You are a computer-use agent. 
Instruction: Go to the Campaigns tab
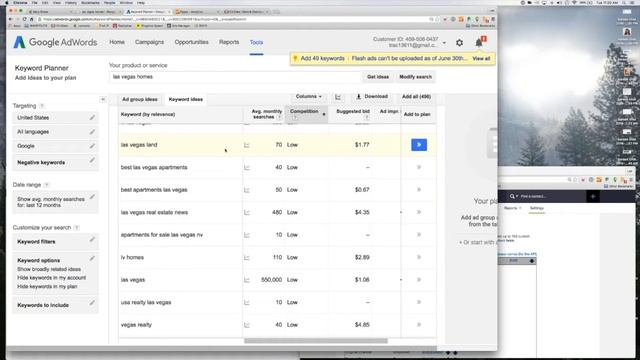pos(149,42)
